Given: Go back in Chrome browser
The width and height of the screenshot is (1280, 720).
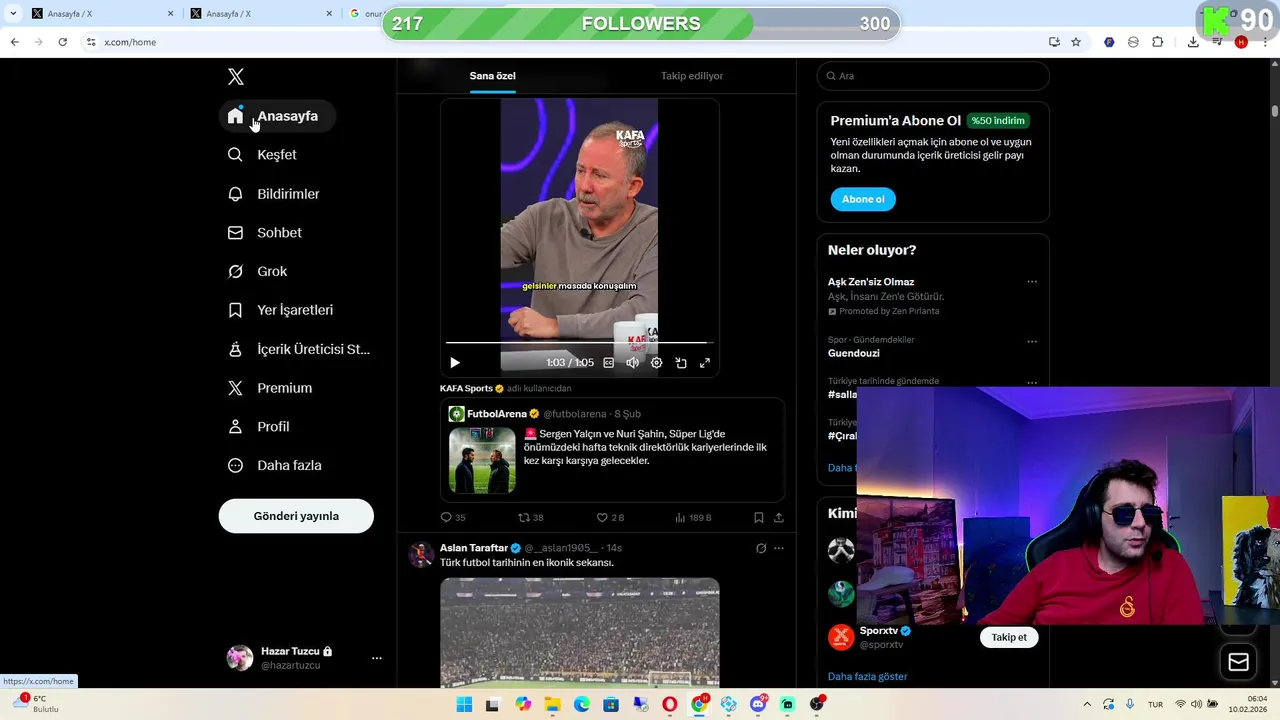Looking at the screenshot, I should 14,42.
